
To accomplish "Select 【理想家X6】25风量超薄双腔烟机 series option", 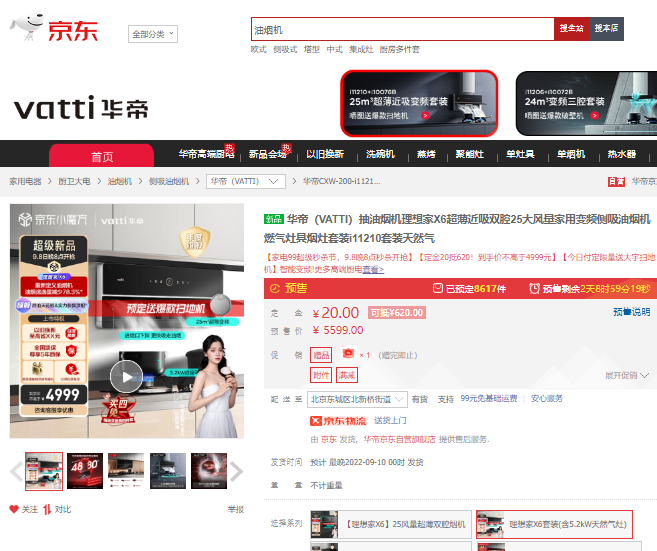I will point(391,524).
